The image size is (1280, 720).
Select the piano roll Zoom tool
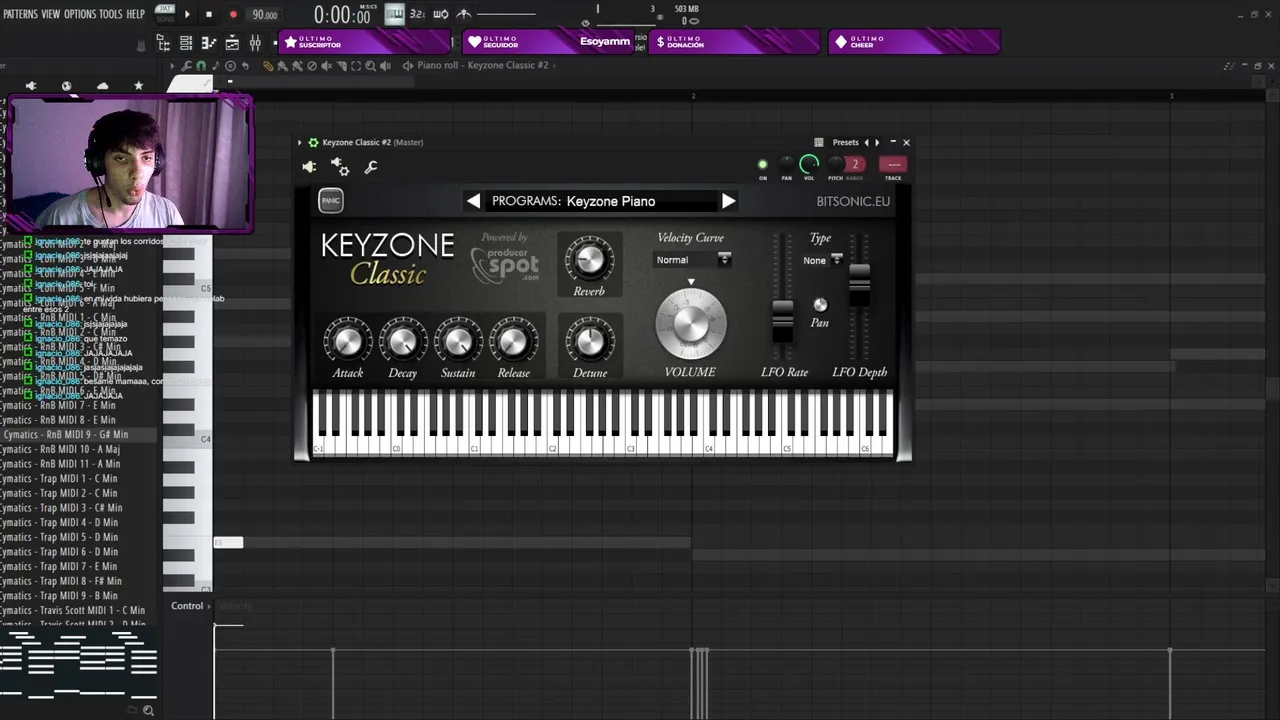pyautogui.click(x=370, y=65)
